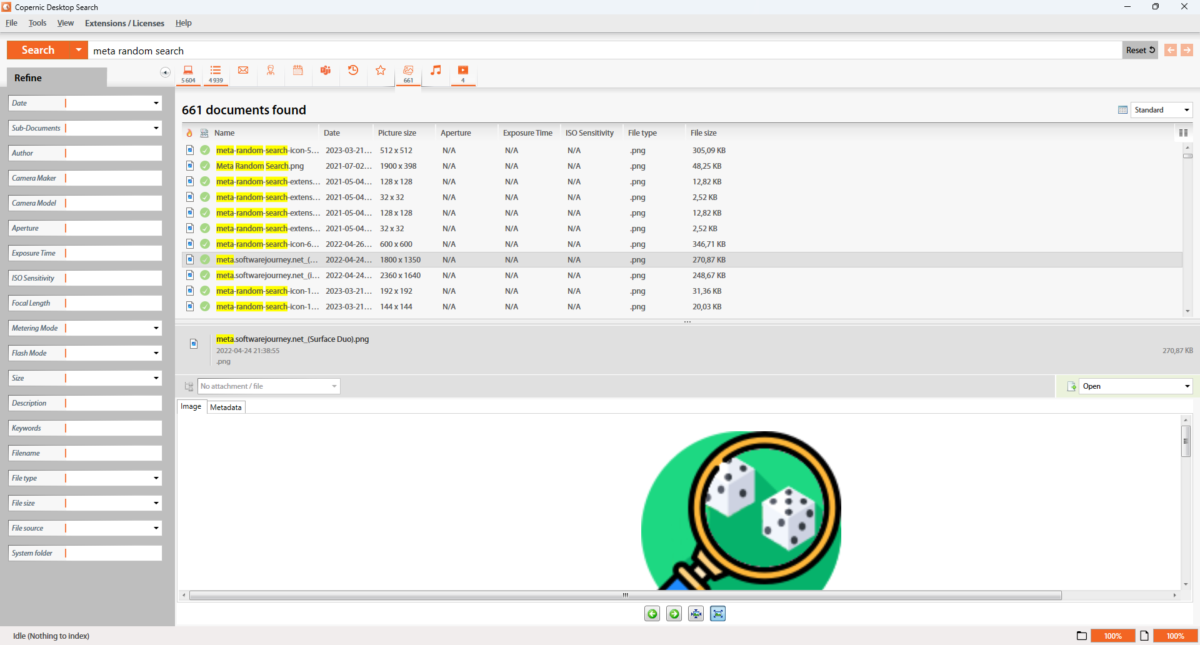The image size is (1200, 645).
Task: Expand the Date filter dropdown
Action: pyautogui.click(x=156, y=103)
